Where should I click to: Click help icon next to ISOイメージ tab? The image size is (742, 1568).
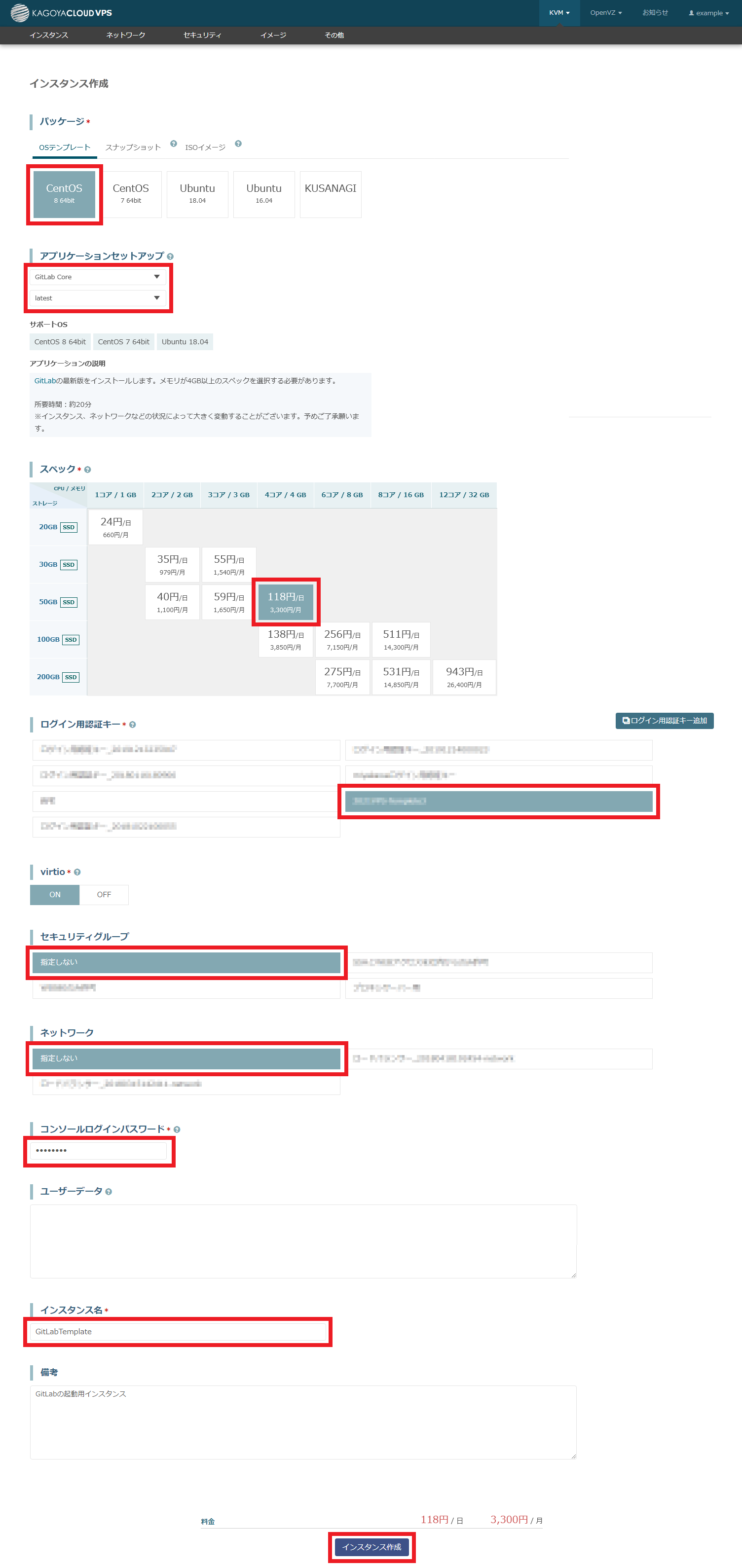(238, 144)
